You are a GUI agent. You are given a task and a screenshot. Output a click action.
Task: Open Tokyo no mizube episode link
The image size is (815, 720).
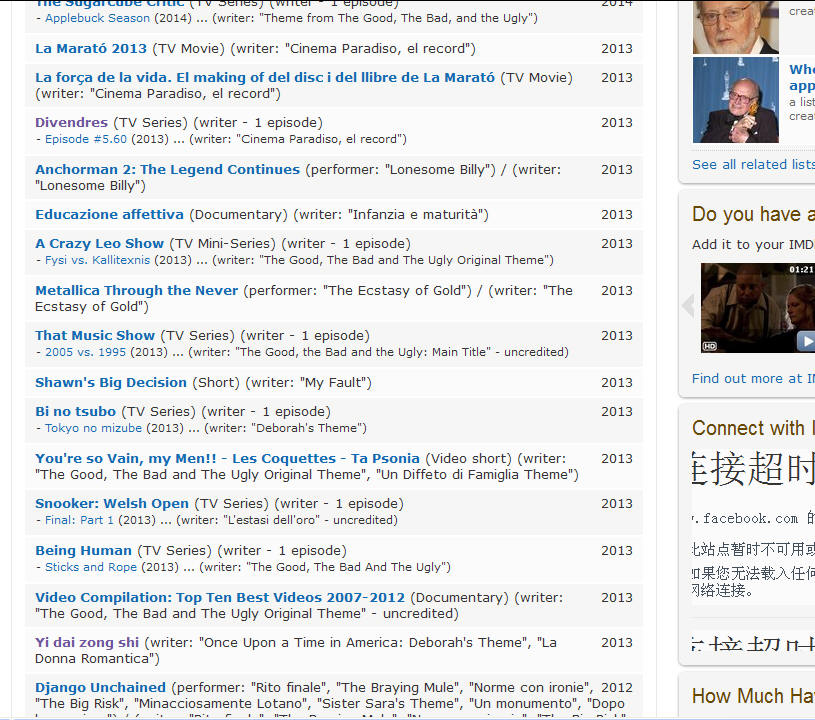click(93, 428)
